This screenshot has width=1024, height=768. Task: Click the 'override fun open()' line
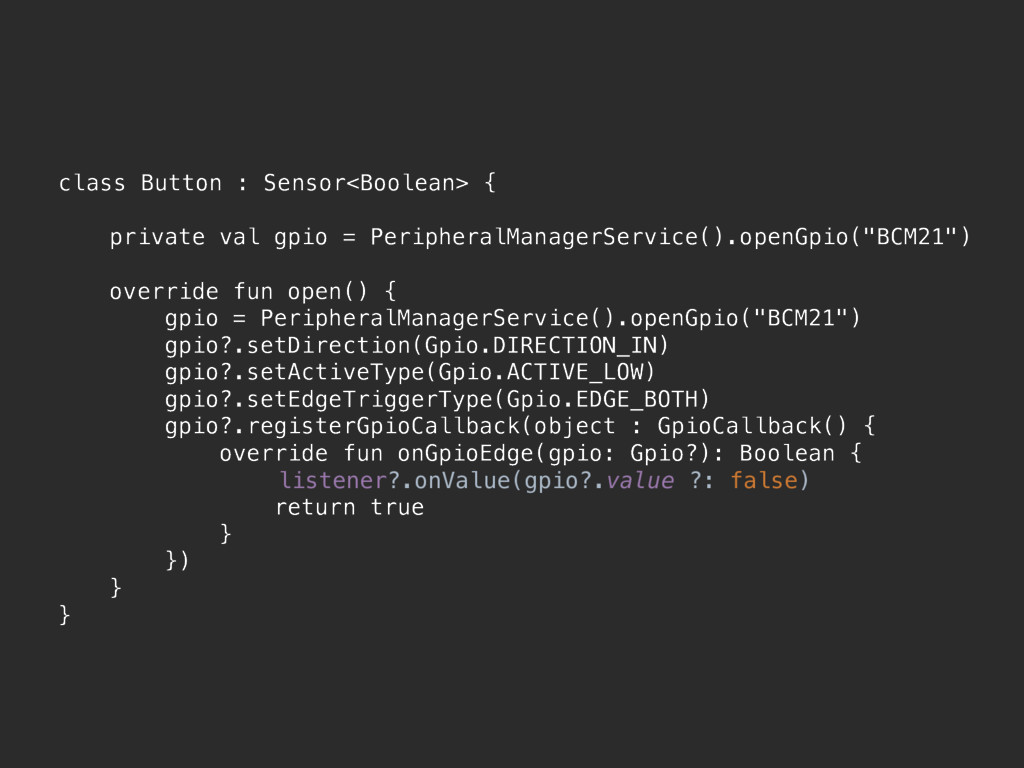[253, 291]
